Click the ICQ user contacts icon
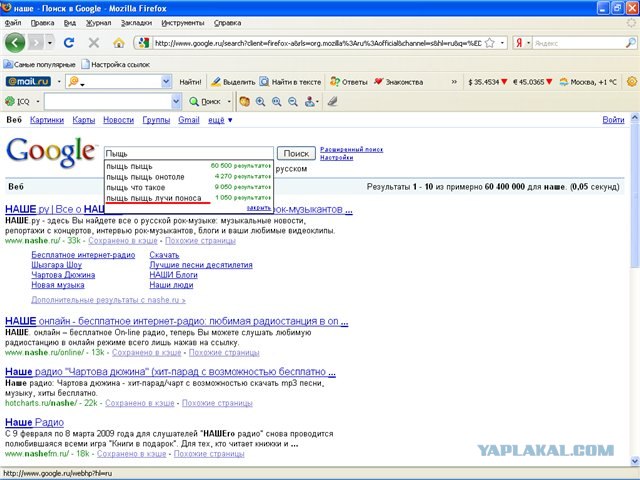640x480 pixels. tap(310, 102)
